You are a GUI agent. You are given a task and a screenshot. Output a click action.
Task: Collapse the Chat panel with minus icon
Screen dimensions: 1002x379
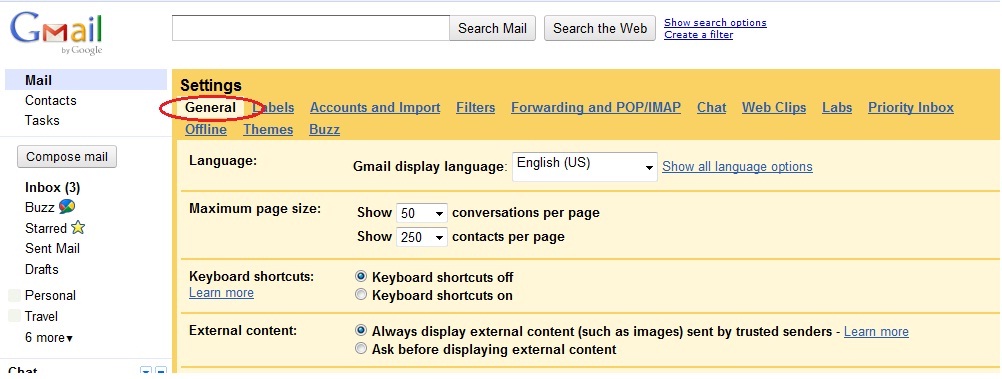(x=161, y=371)
